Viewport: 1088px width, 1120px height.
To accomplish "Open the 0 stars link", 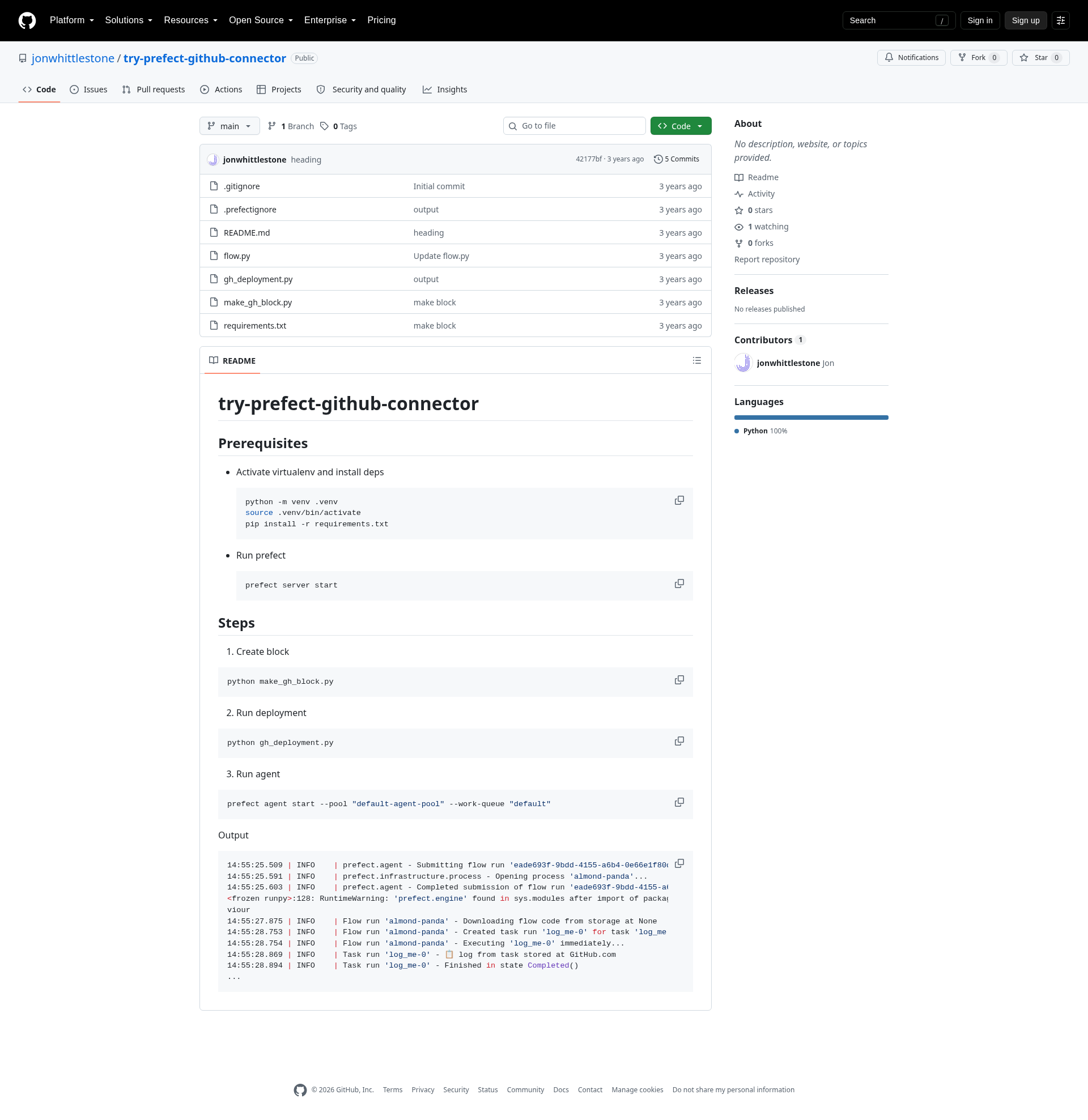I will click(x=754, y=210).
